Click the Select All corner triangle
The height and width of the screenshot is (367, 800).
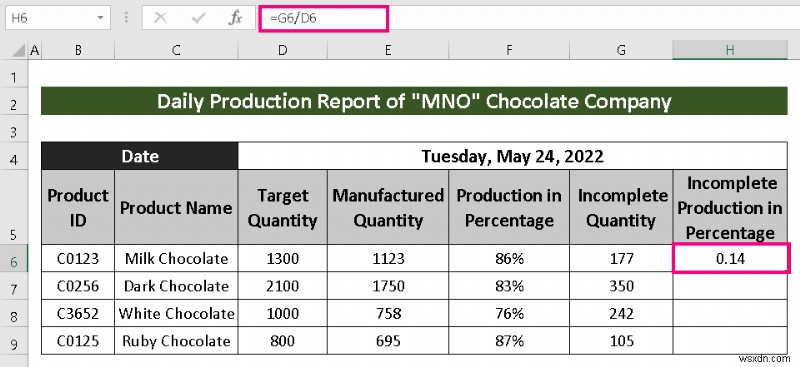pos(17,50)
